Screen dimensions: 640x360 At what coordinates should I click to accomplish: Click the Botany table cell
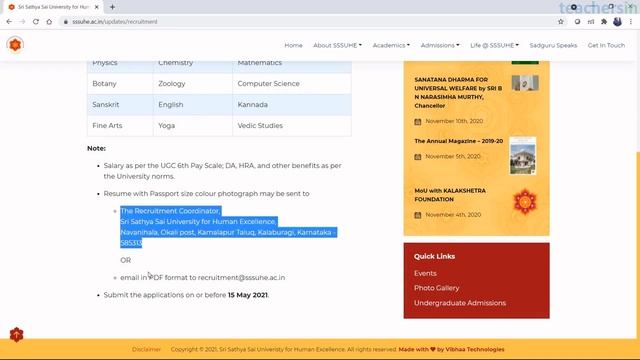120,84
